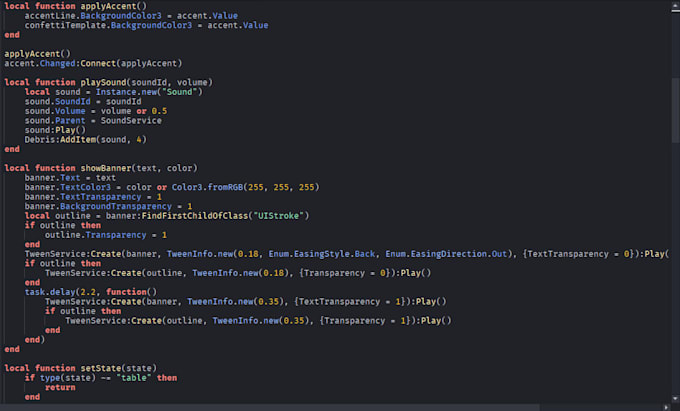Viewport: 680px width, 411px height.
Task: Click the 'if type(state)' condition line
Action: (101, 378)
